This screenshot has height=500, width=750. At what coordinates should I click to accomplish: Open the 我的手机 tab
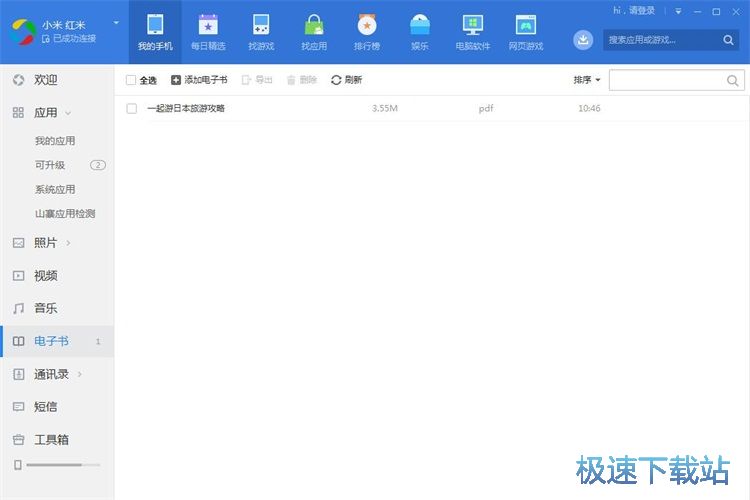(x=155, y=32)
